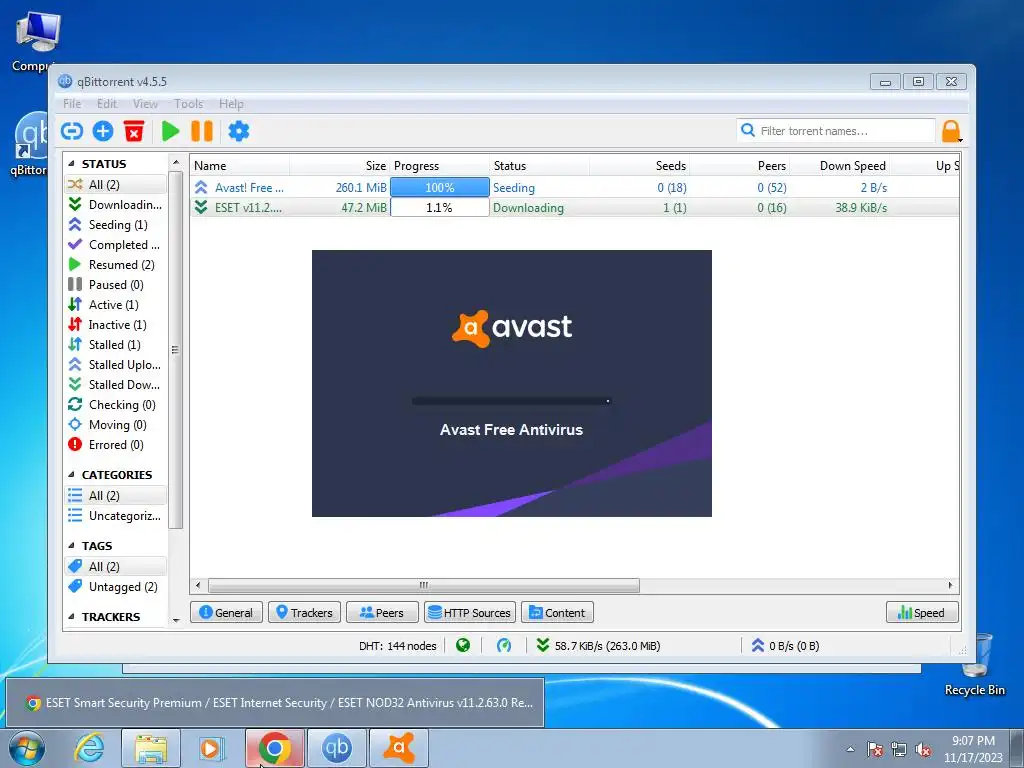Image resolution: width=1024 pixels, height=768 pixels.
Task: Sort by the Size column header
Action: [x=340, y=166]
